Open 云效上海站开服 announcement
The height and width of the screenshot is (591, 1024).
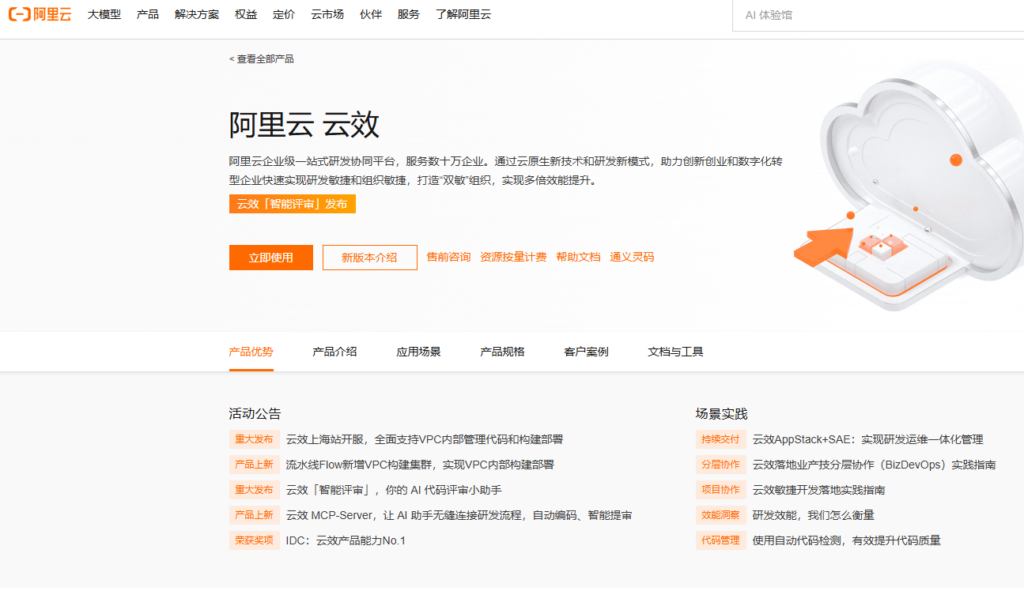(x=424, y=439)
